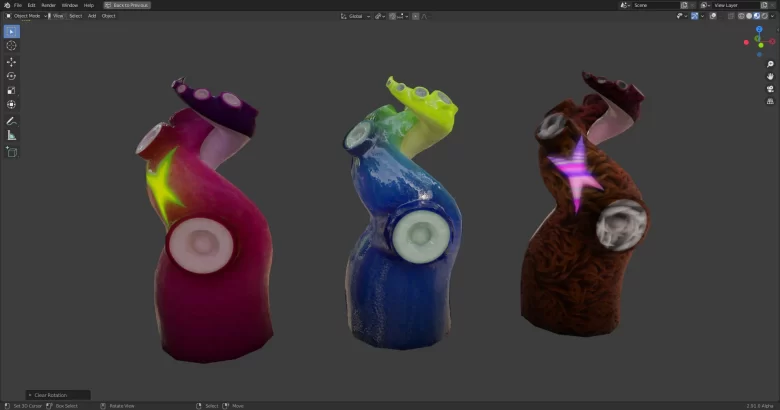The image size is (780, 410).
Task: Toggle the camera view icon
Action: (770, 89)
